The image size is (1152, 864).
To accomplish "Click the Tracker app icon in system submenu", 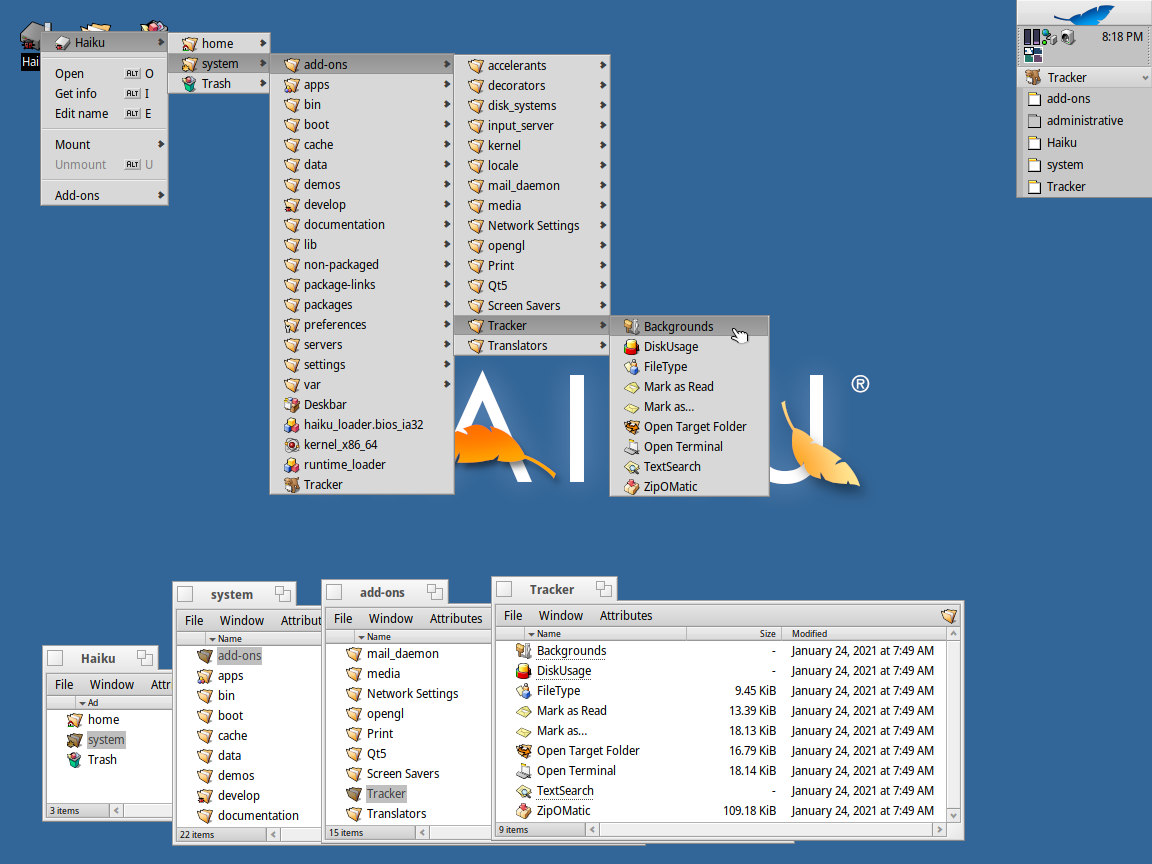I will point(292,484).
